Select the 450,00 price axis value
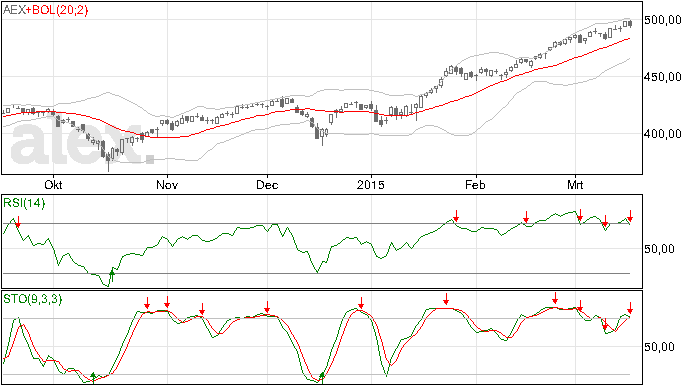Viewport: 690px width, 387px height. pyautogui.click(x=663, y=77)
